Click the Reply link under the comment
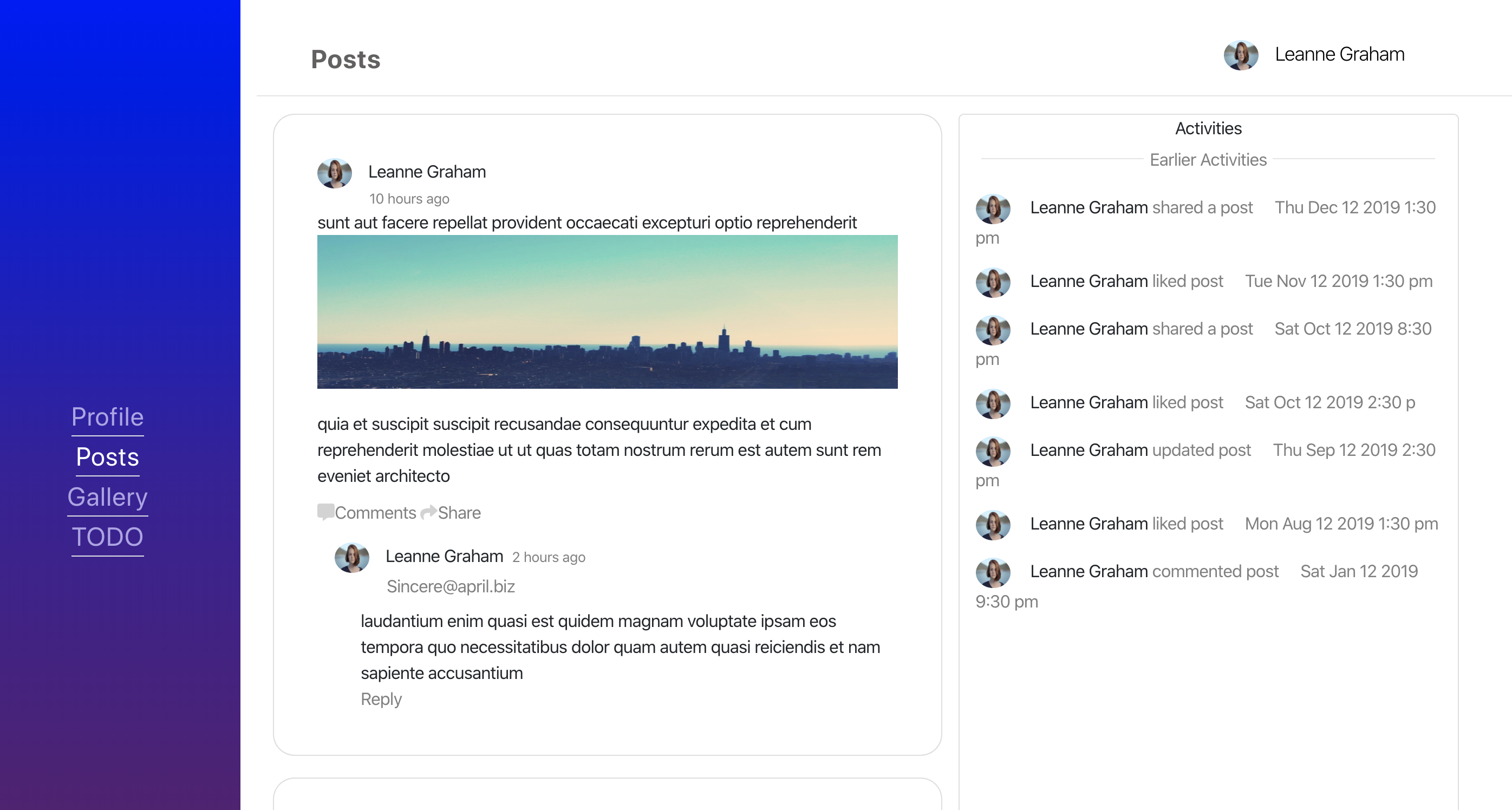This screenshot has height=810, width=1512. [381, 699]
